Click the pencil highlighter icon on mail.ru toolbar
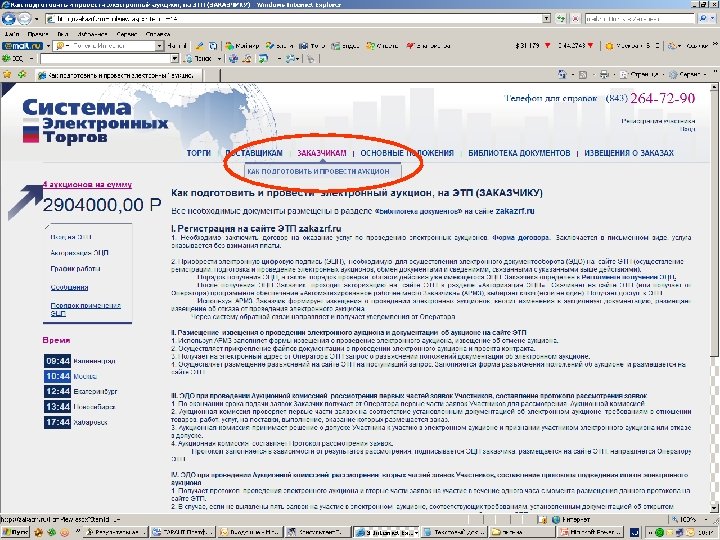This screenshot has width=720, height=540. [x=199, y=46]
